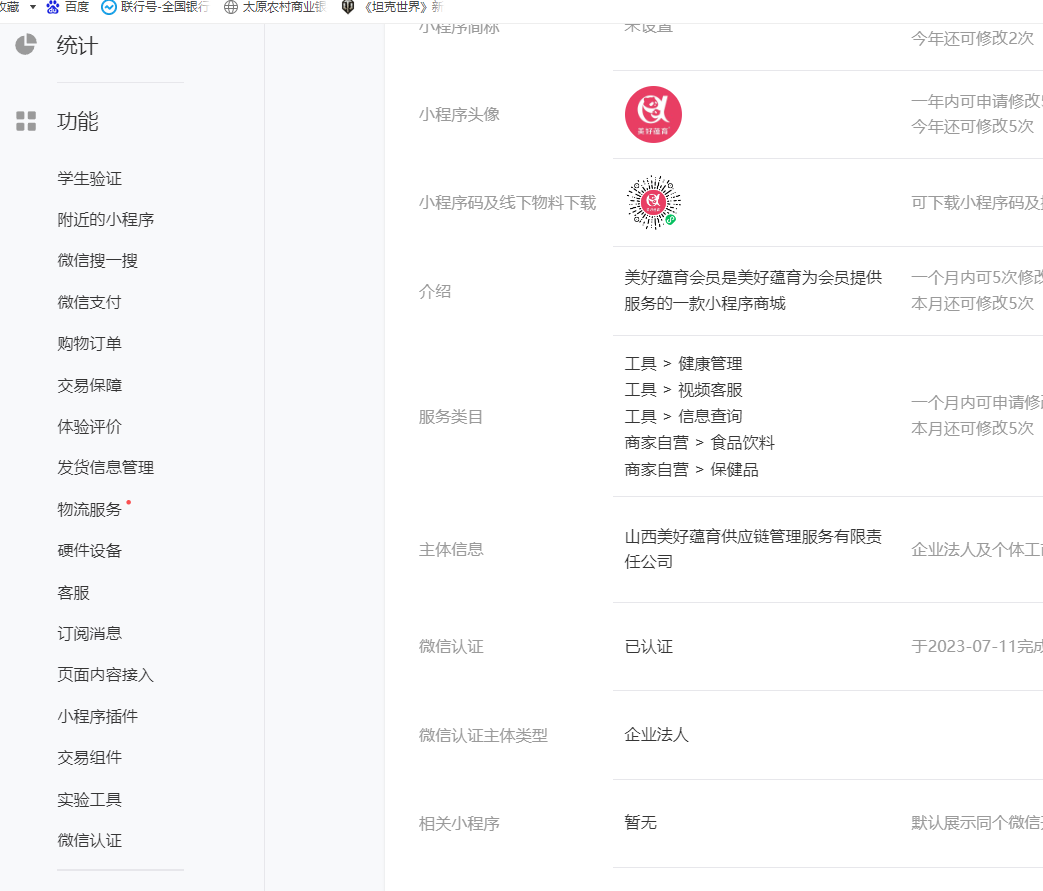1043x891 pixels.
Task: Click the 已认证 status text
Action: tap(649, 646)
